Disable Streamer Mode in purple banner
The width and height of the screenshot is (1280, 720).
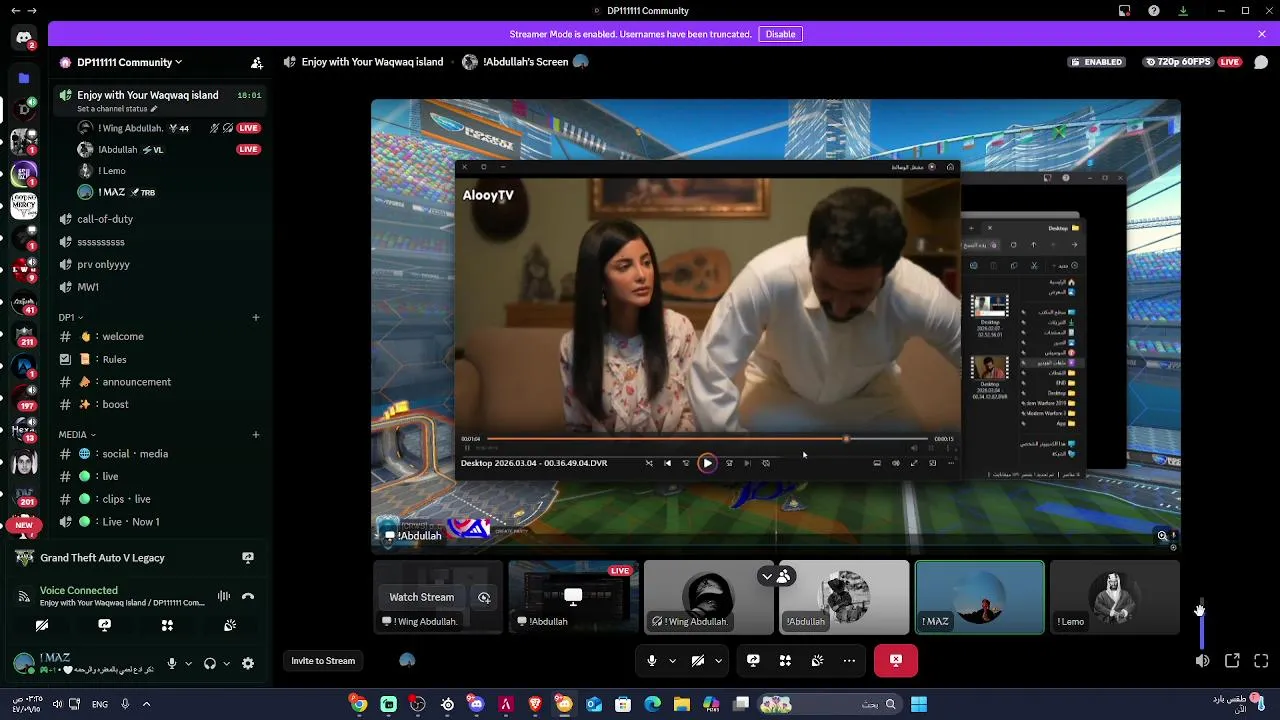click(x=780, y=34)
